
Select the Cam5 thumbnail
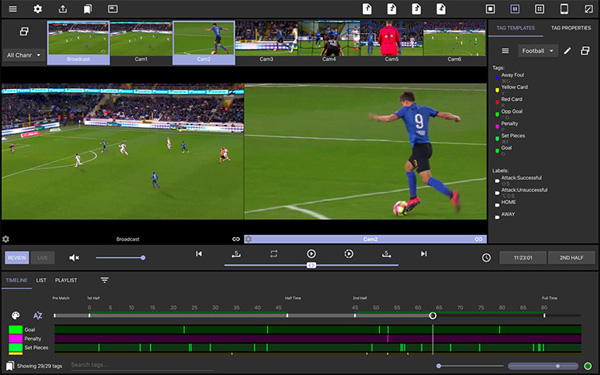[391, 42]
